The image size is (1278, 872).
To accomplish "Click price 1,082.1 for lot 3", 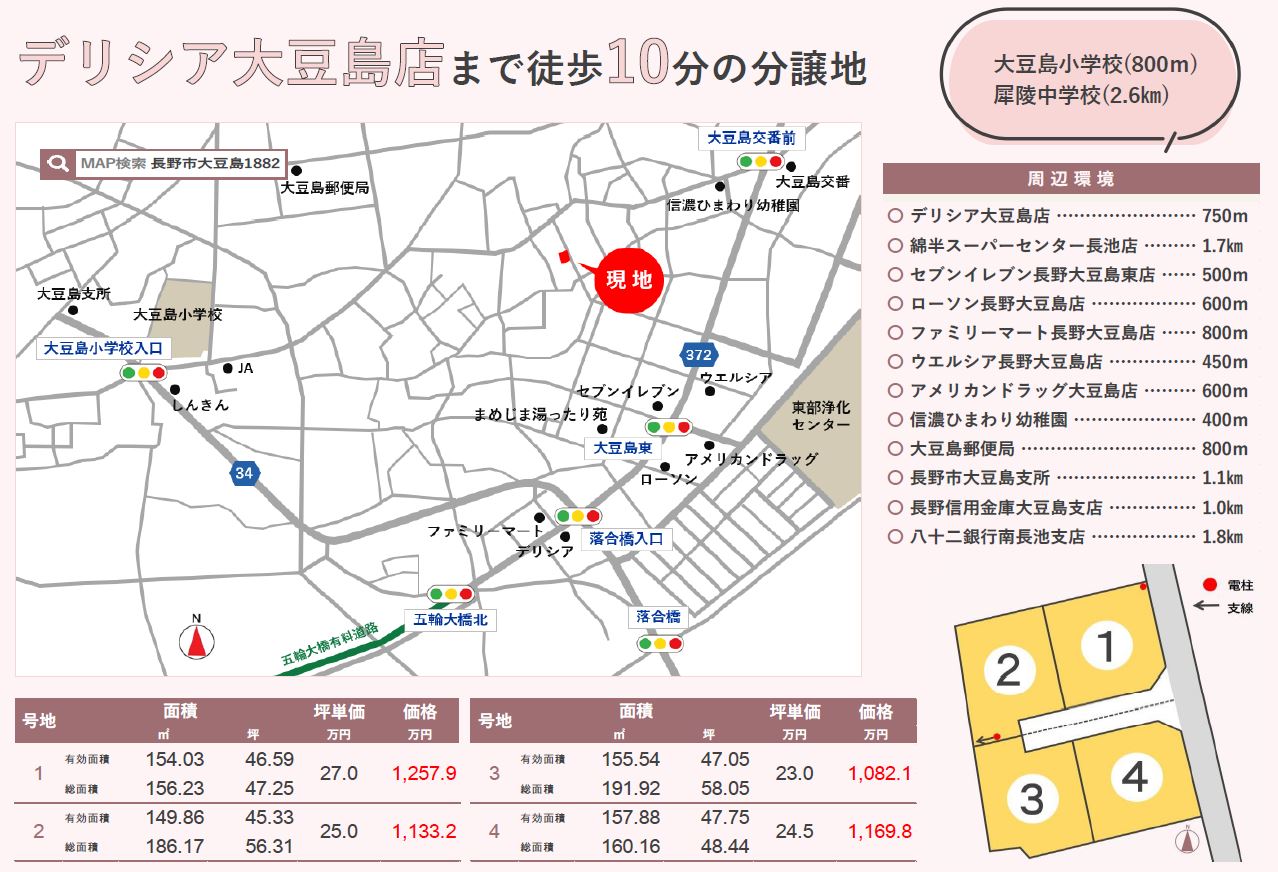I will coord(880,774).
